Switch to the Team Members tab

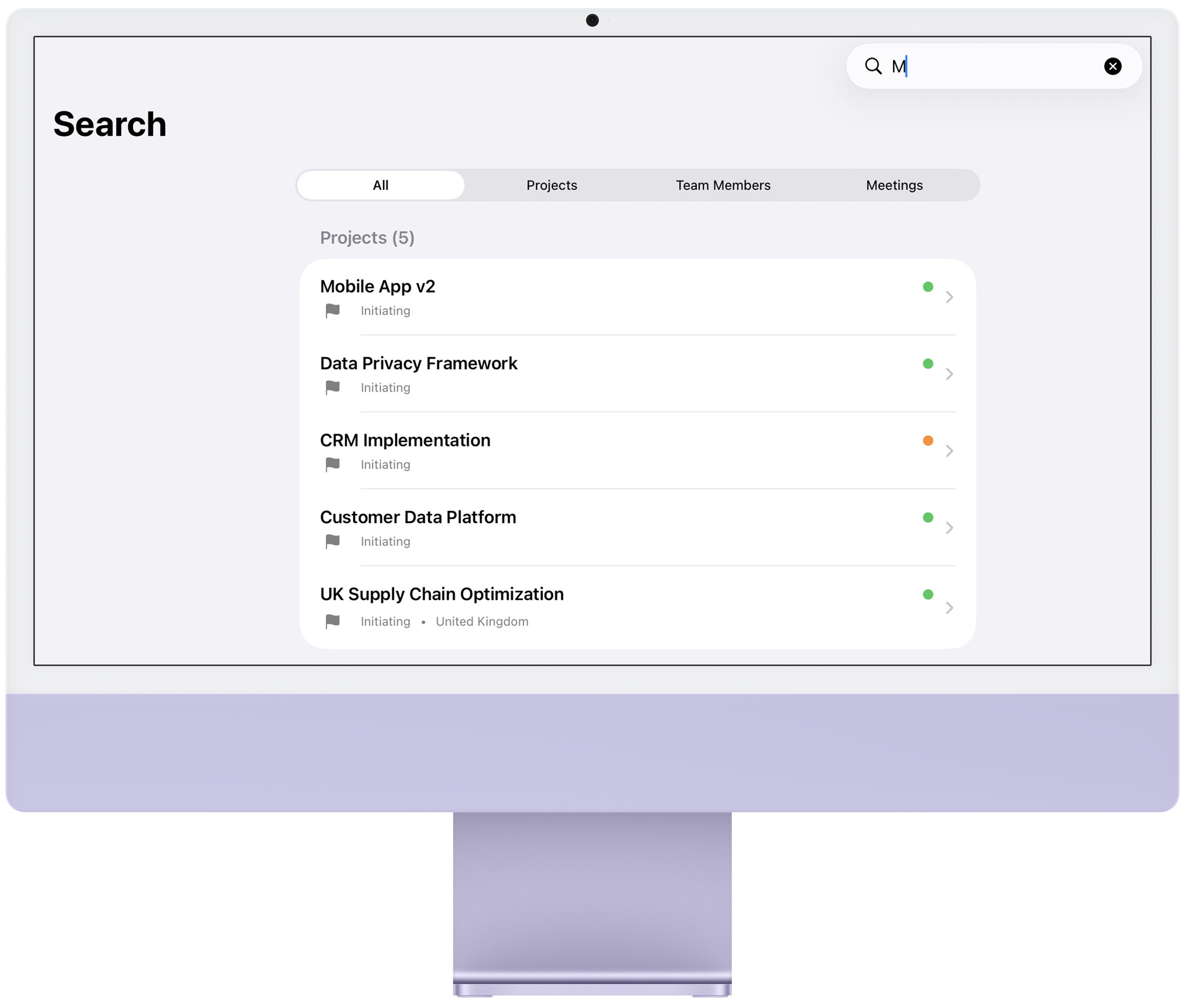(x=723, y=185)
